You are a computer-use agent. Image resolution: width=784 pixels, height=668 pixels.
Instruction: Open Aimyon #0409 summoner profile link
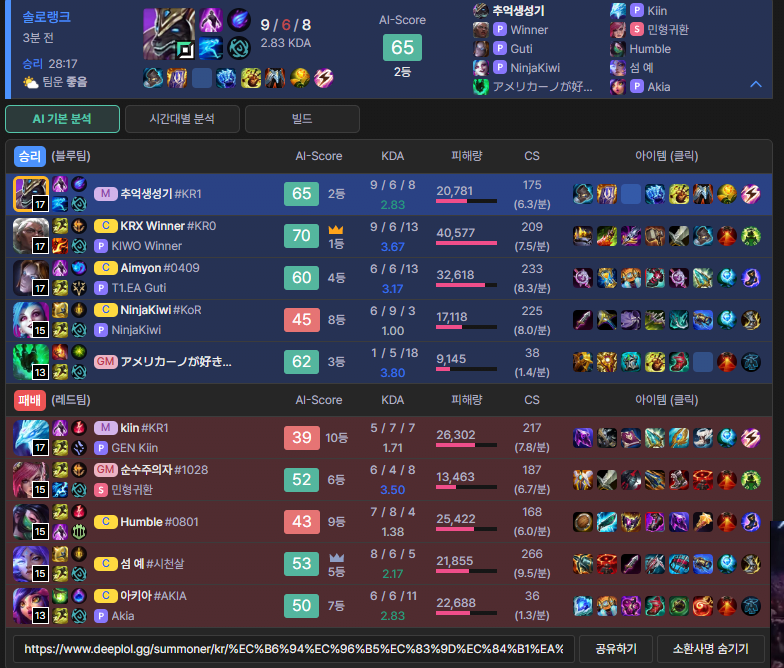pos(160,268)
